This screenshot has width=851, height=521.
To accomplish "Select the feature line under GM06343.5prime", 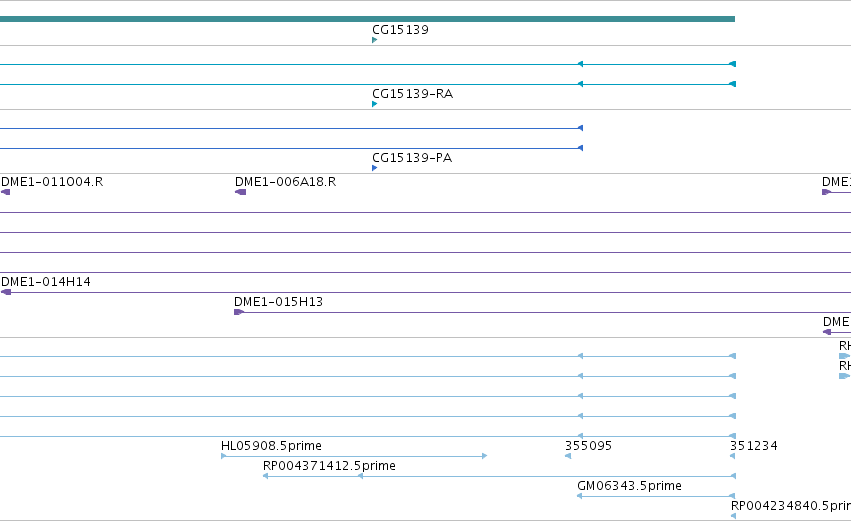I will click(x=656, y=496).
